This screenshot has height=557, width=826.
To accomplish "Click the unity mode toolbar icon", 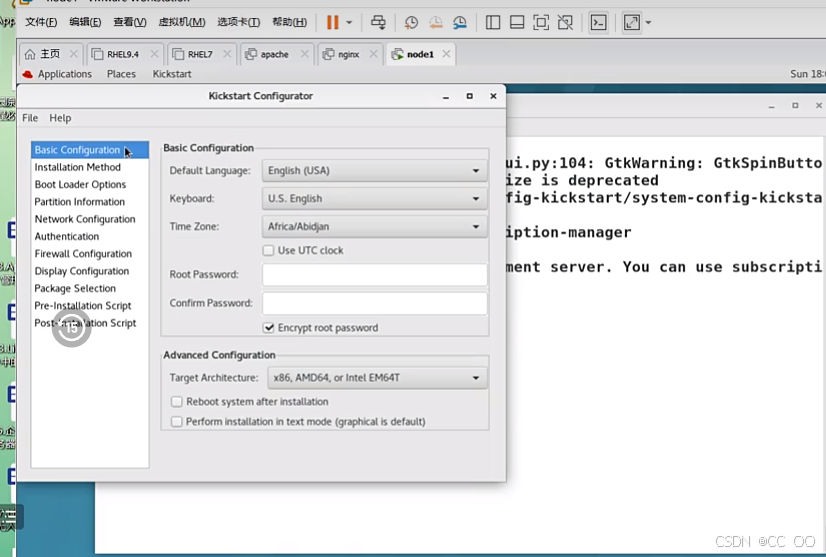I will (x=565, y=23).
